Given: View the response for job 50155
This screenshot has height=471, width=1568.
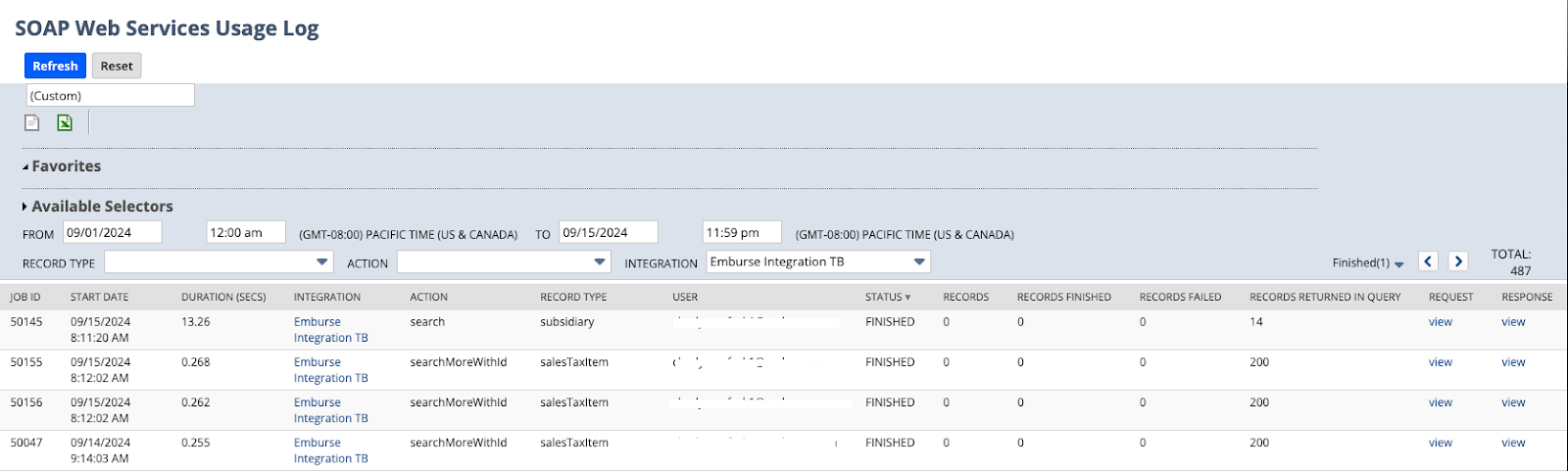Looking at the screenshot, I should tap(1513, 362).
